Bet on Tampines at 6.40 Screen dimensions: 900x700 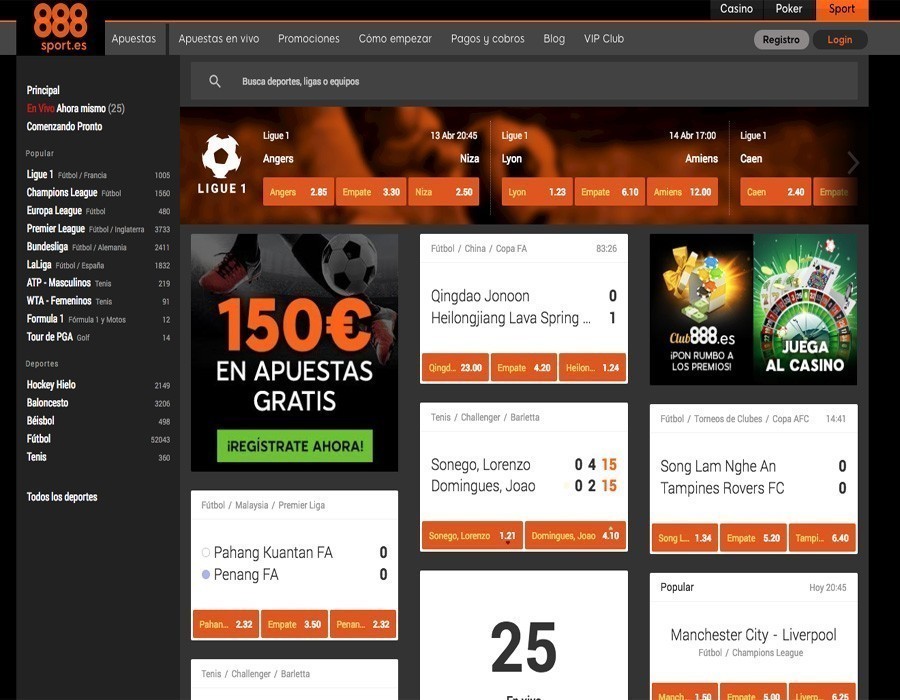(x=822, y=538)
